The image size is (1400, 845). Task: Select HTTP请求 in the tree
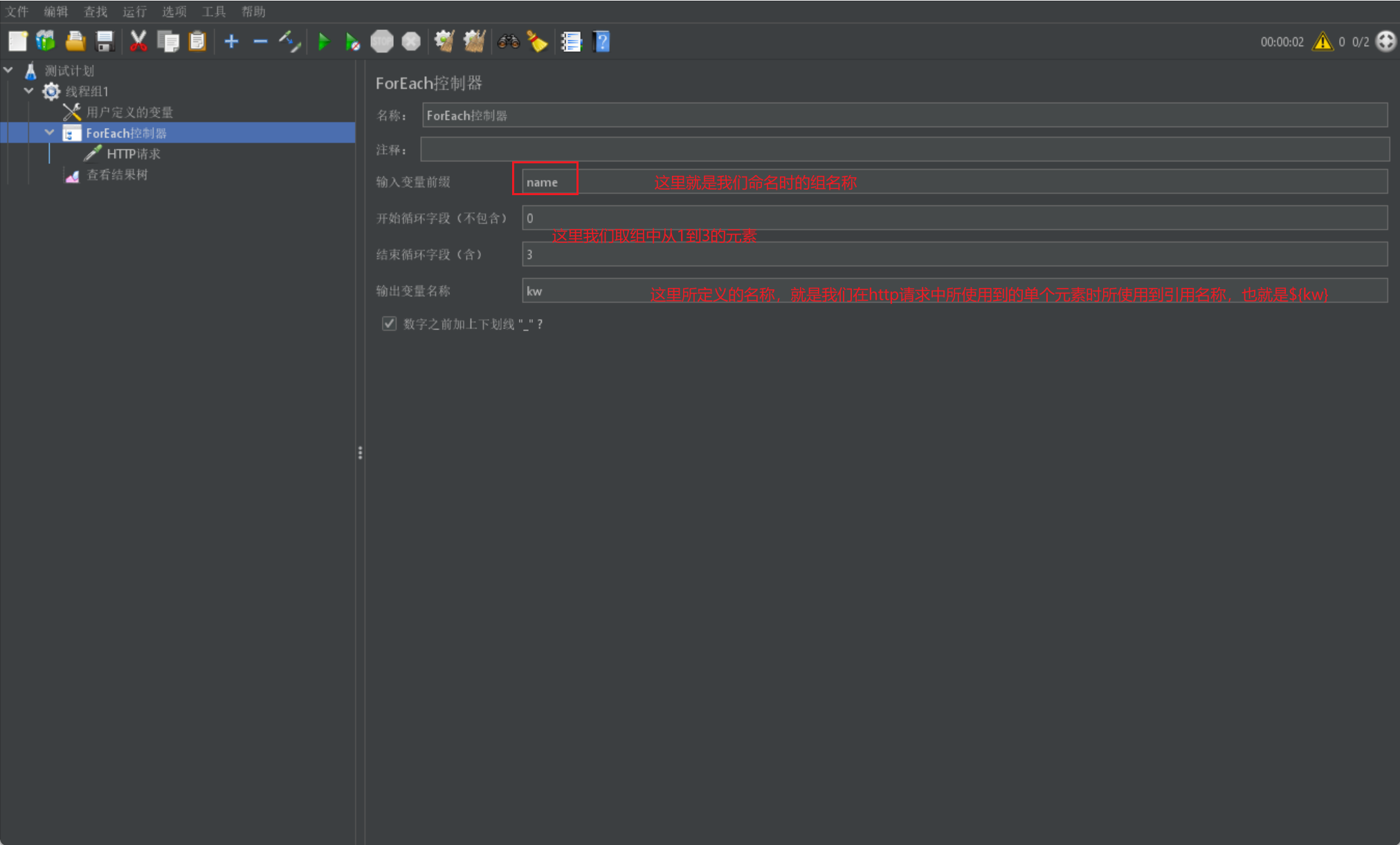pyautogui.click(x=133, y=154)
